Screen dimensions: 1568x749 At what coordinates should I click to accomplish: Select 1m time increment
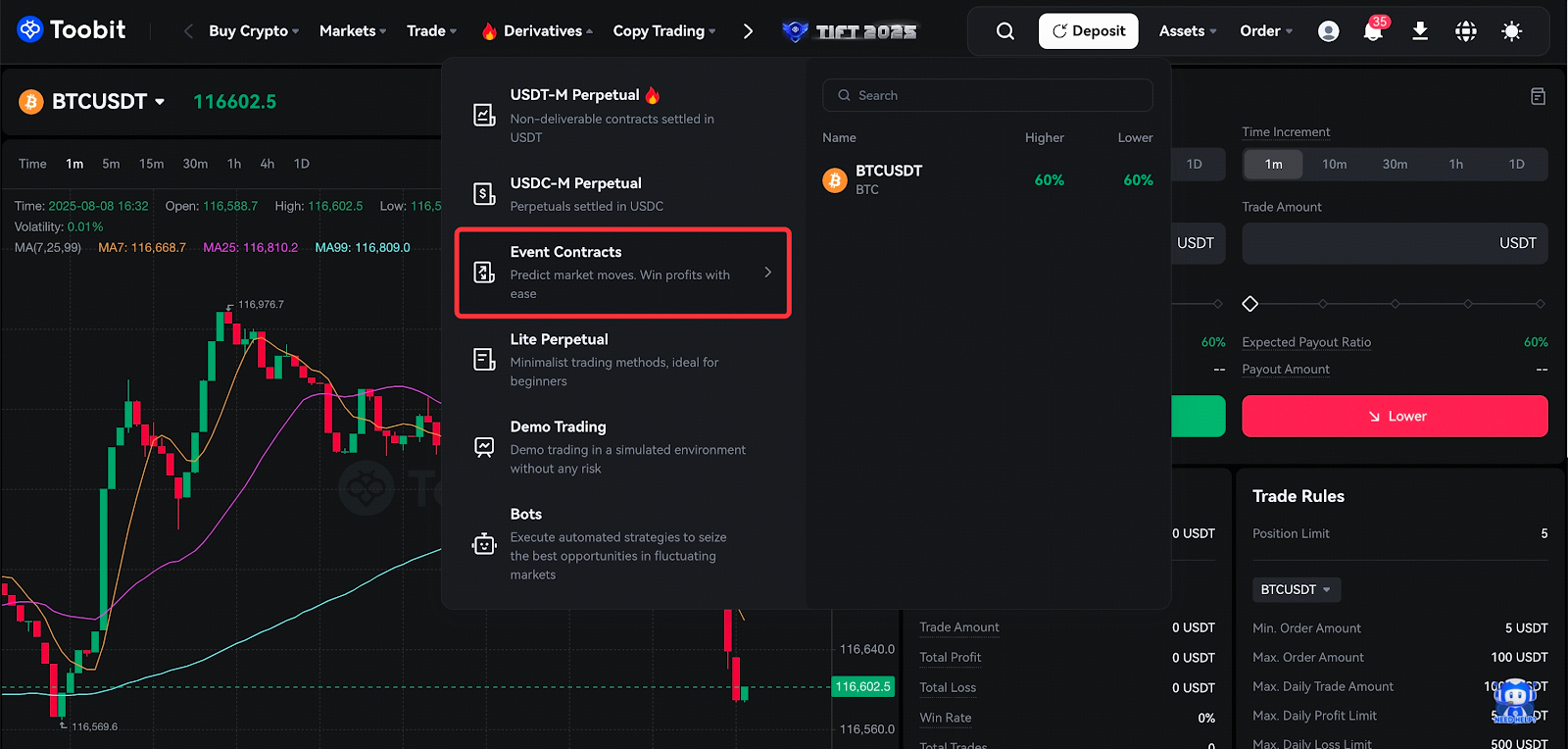(x=1273, y=164)
